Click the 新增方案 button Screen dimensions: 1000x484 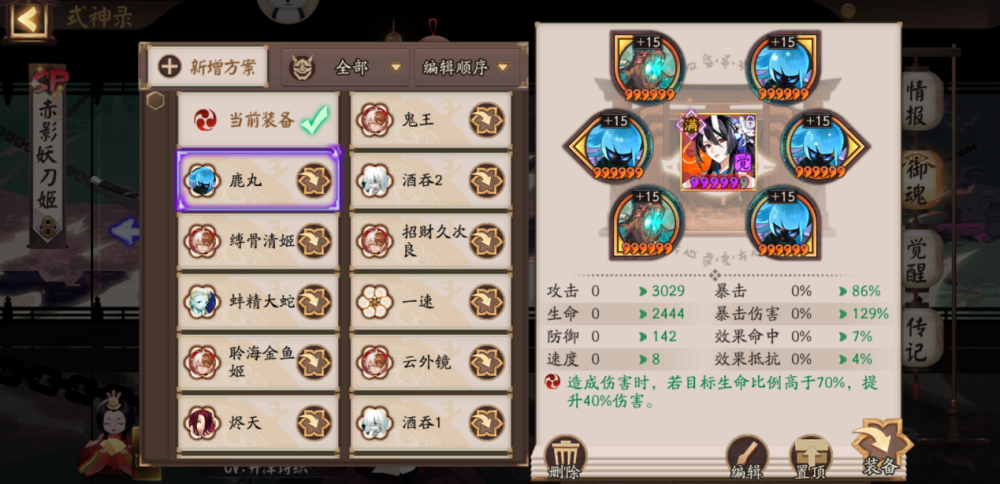(x=207, y=67)
